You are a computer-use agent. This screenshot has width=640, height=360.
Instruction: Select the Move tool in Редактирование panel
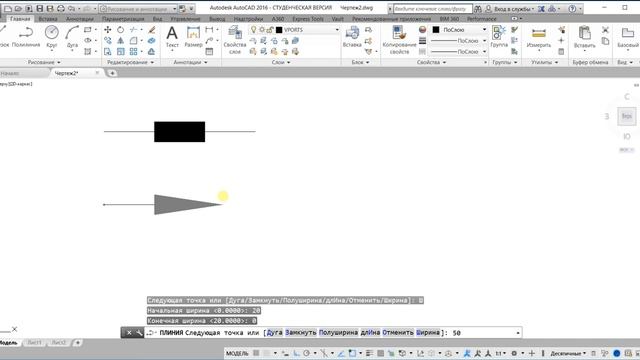pyautogui.click(x=108, y=30)
